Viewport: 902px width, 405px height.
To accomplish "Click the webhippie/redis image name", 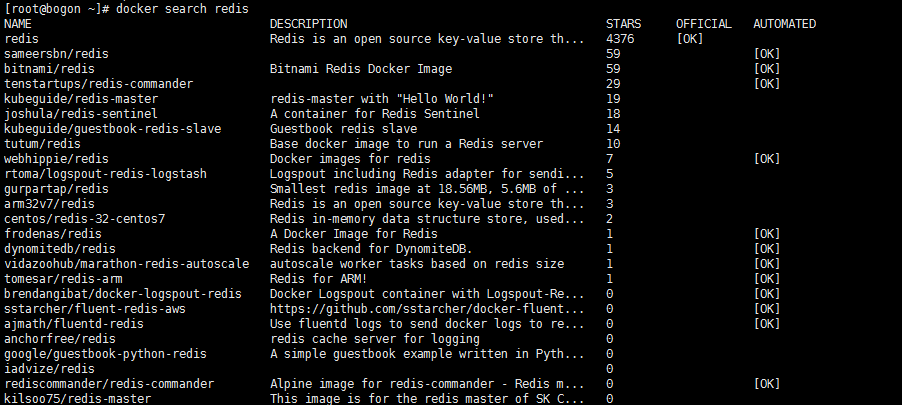I will click(56, 158).
